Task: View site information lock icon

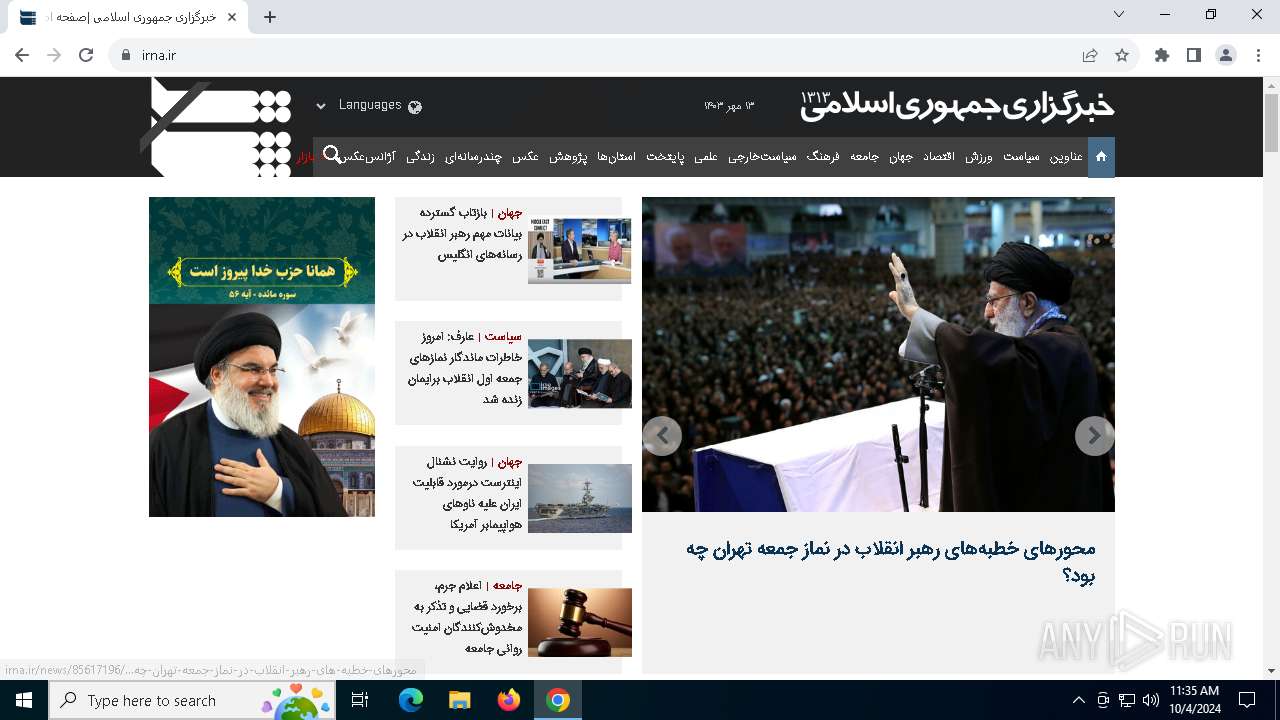Action: (x=125, y=55)
